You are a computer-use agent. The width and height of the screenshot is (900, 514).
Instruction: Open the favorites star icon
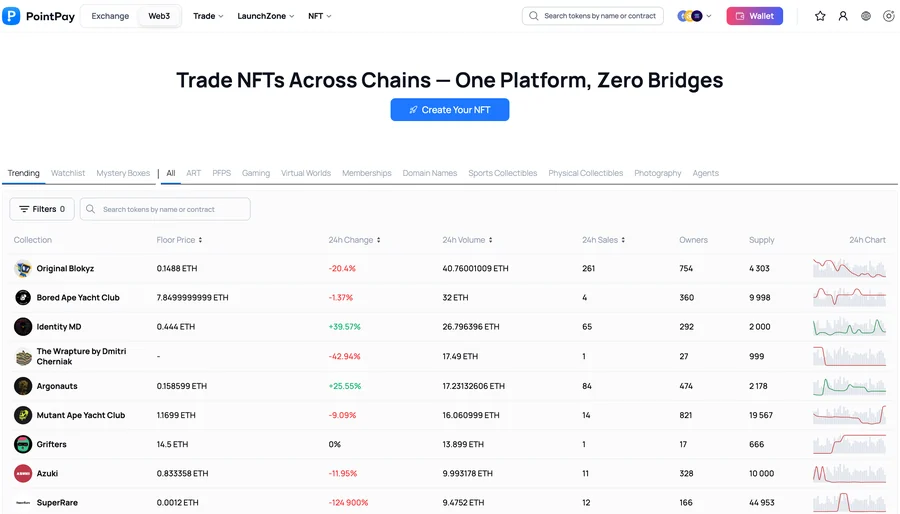[x=820, y=16]
